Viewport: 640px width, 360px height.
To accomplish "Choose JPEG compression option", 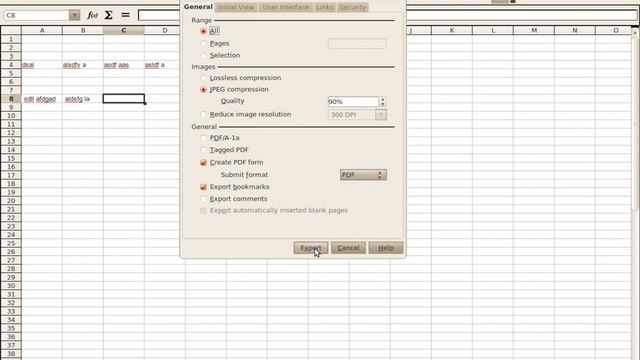I will [x=203, y=89].
